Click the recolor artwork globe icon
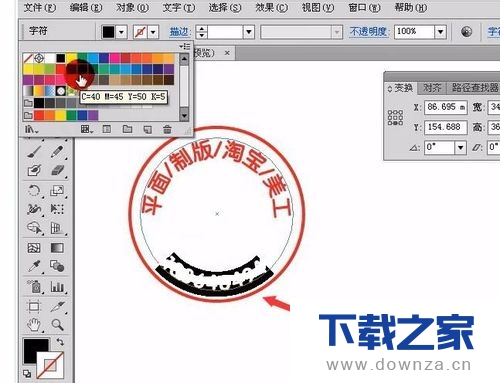 coord(466,32)
